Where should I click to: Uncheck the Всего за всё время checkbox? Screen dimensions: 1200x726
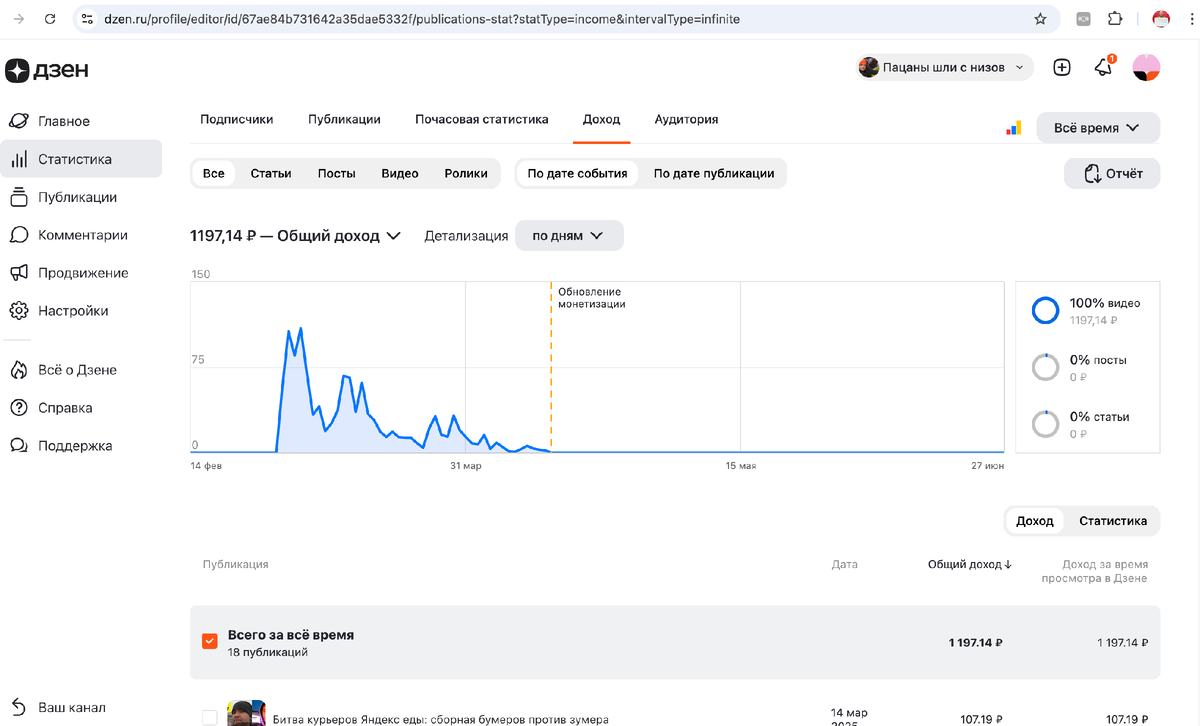tap(210, 641)
